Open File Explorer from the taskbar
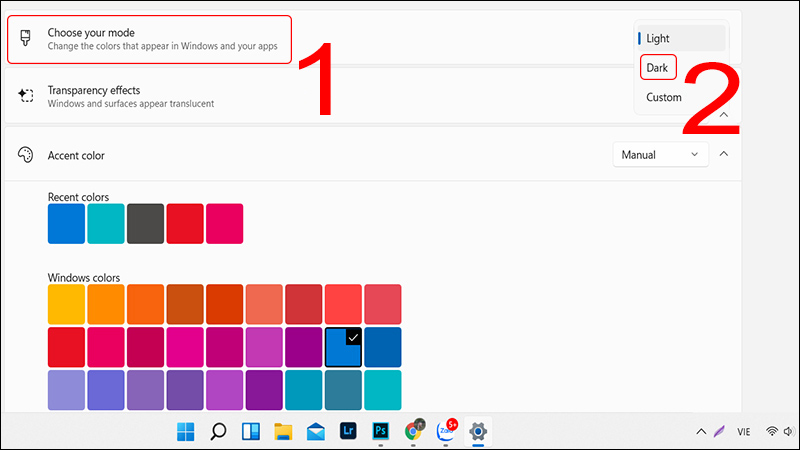Screen dimensions: 800x450 pyautogui.click(x=283, y=432)
